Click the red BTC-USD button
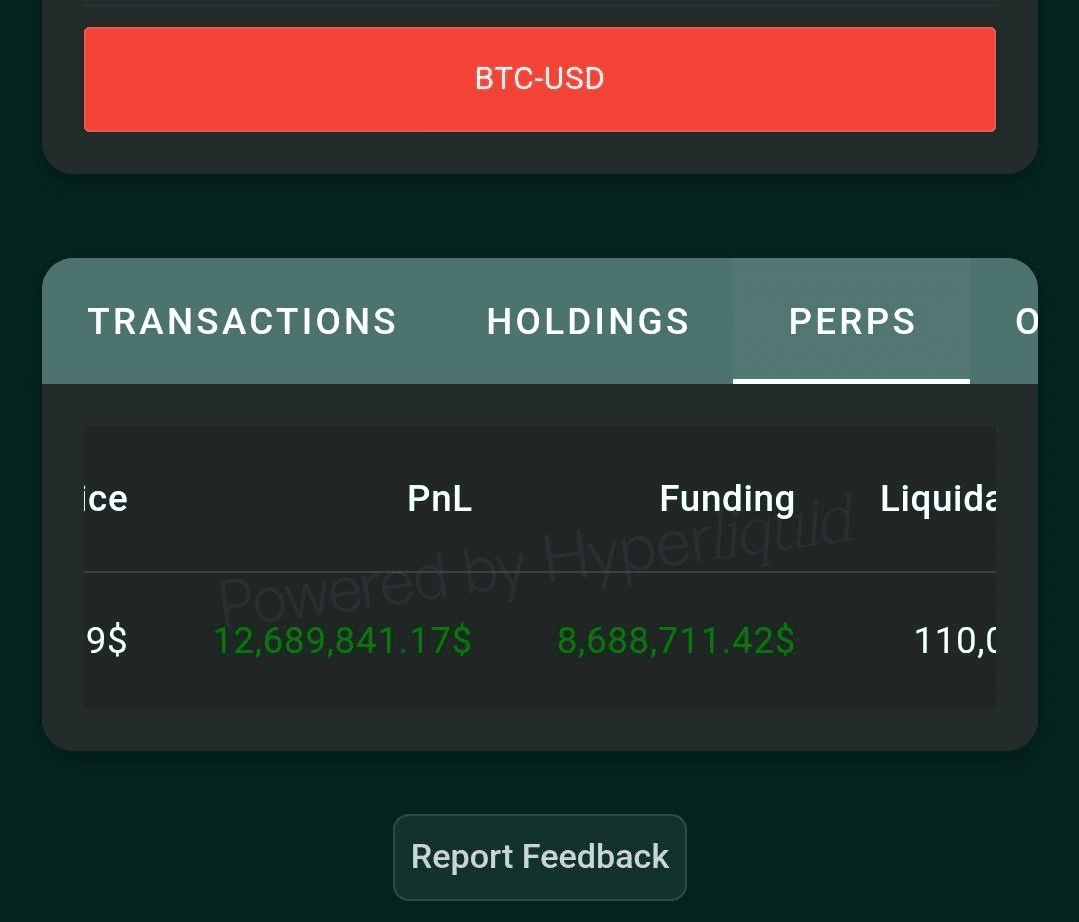Image resolution: width=1079 pixels, height=922 pixels. (540, 79)
